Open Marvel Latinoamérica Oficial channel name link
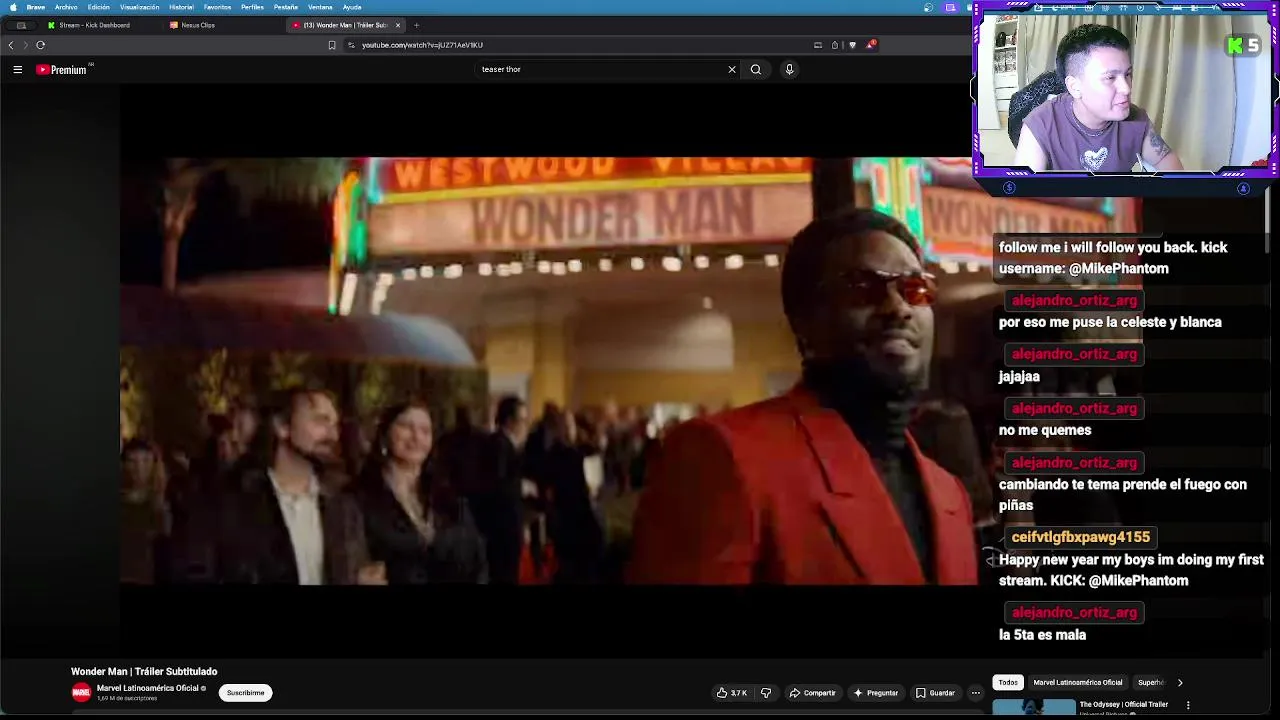Image resolution: width=1280 pixels, height=720 pixels. [148, 688]
